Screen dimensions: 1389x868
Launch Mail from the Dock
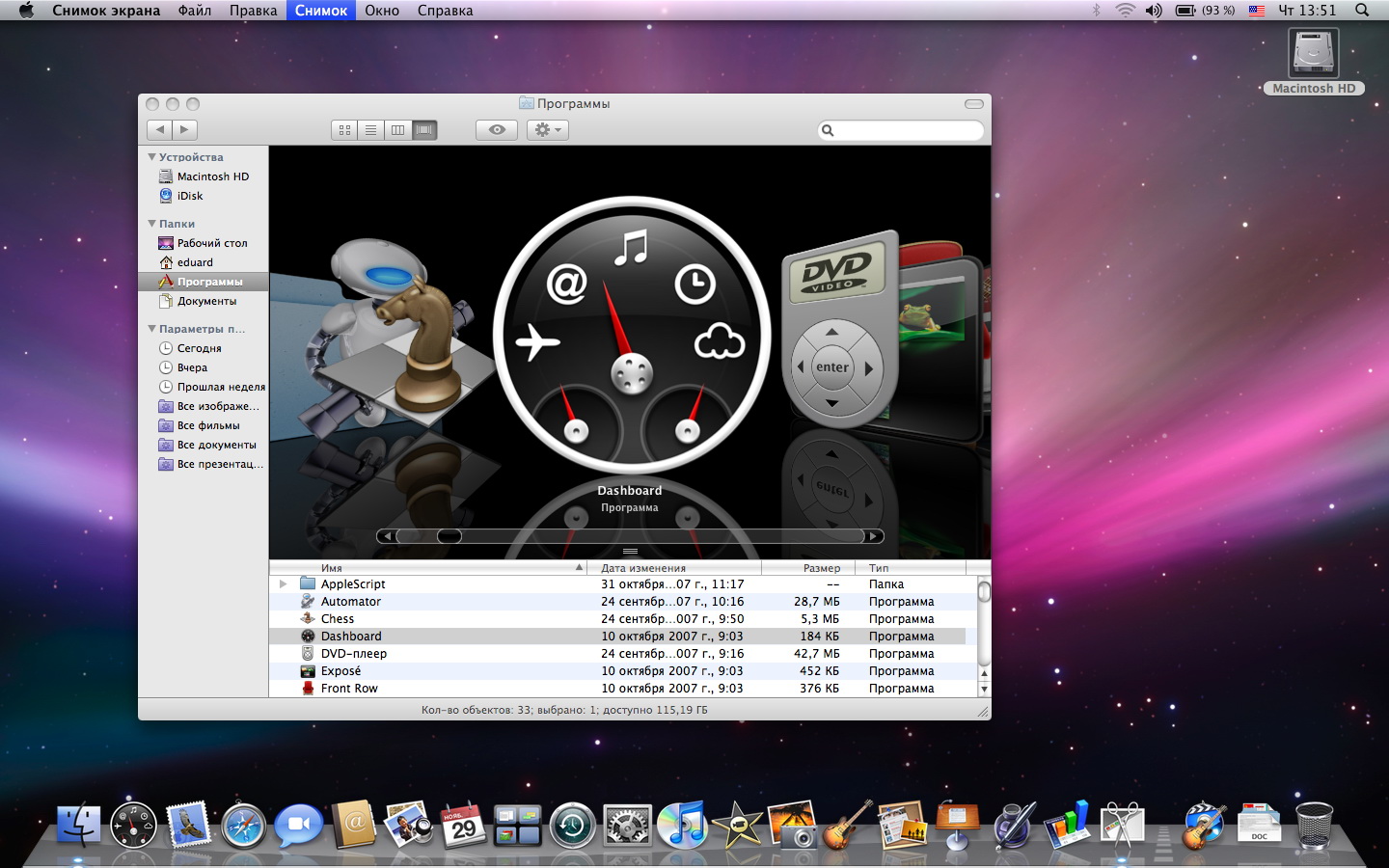(x=188, y=827)
